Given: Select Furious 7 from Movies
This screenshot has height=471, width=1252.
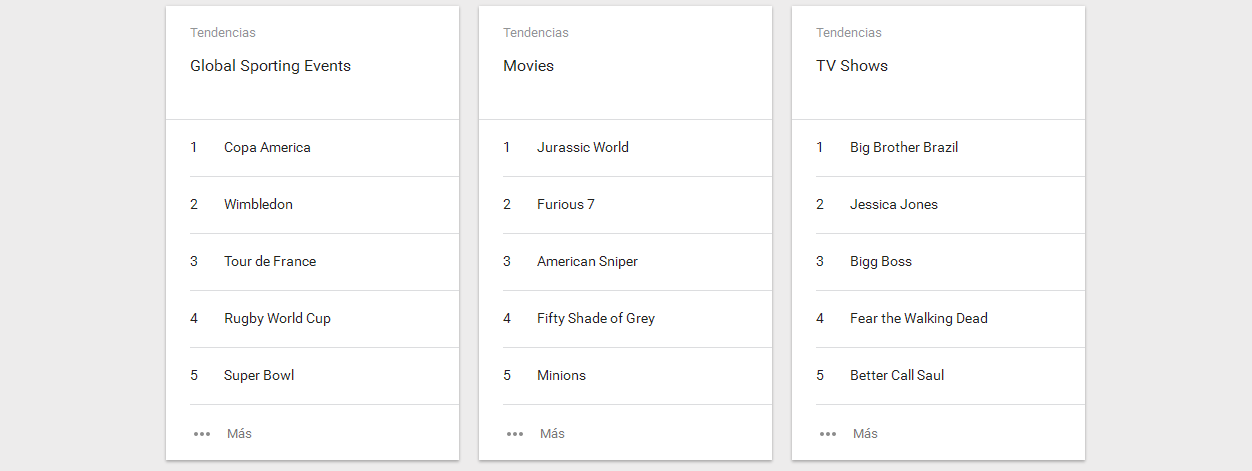Looking at the screenshot, I should click(566, 205).
